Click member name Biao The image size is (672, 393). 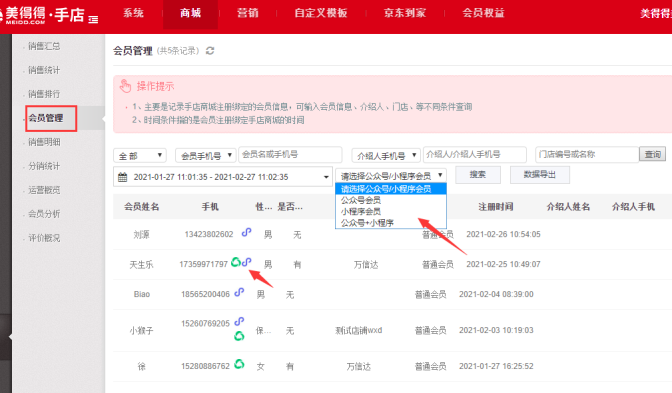pos(141,294)
